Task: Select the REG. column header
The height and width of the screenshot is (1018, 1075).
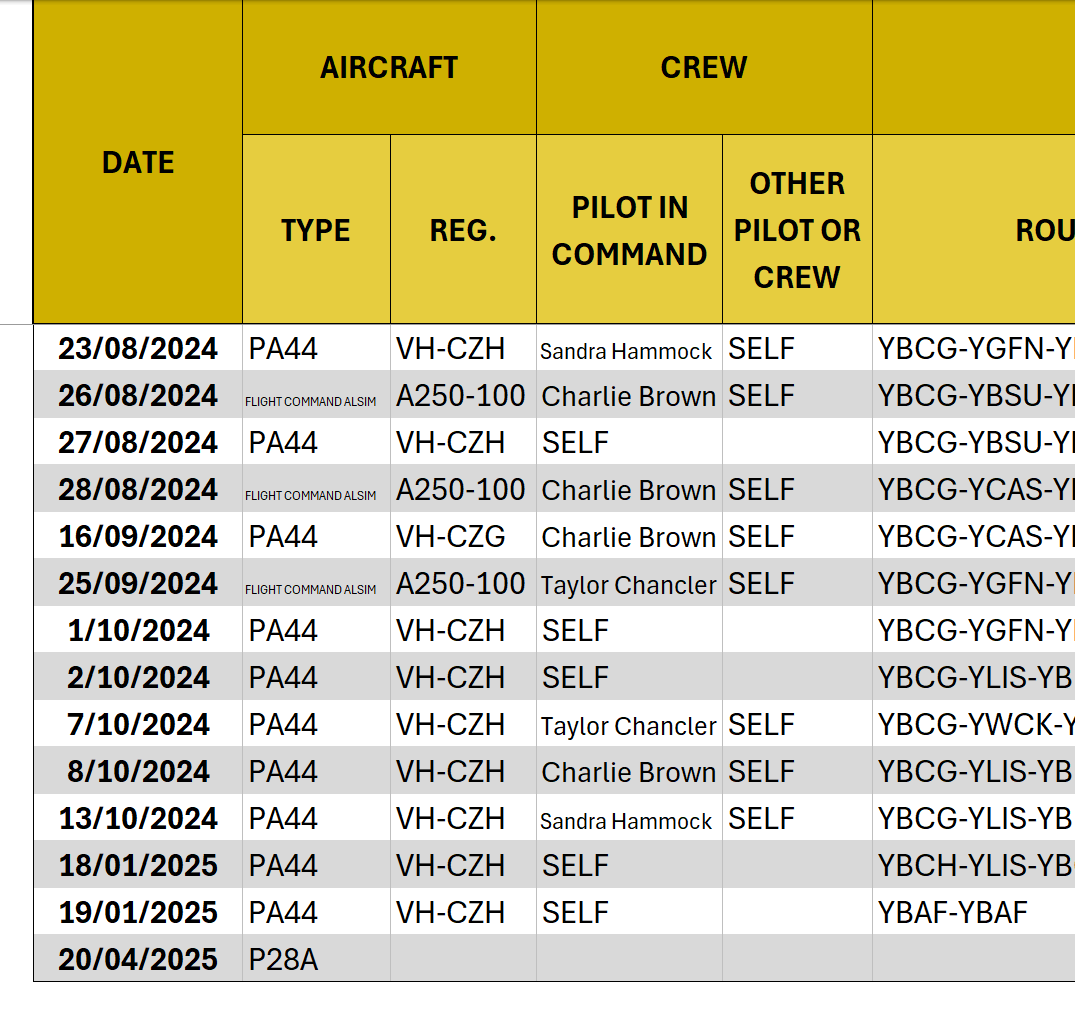Action: [463, 230]
